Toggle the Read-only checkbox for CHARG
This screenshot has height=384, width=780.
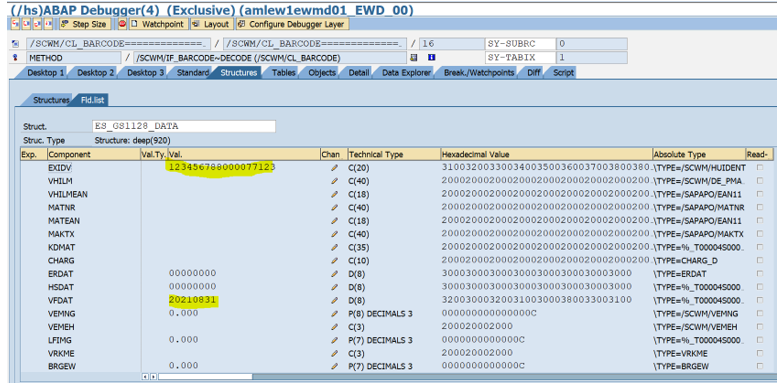760,260
